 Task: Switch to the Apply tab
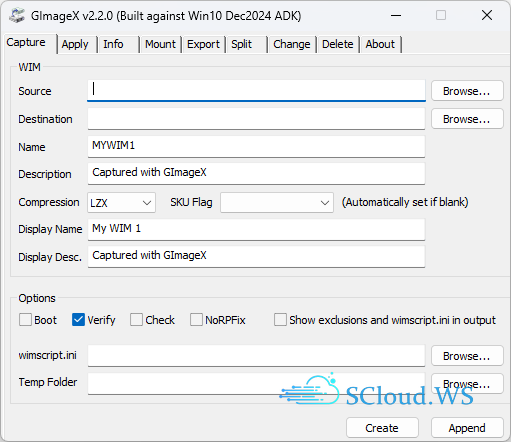tap(75, 44)
